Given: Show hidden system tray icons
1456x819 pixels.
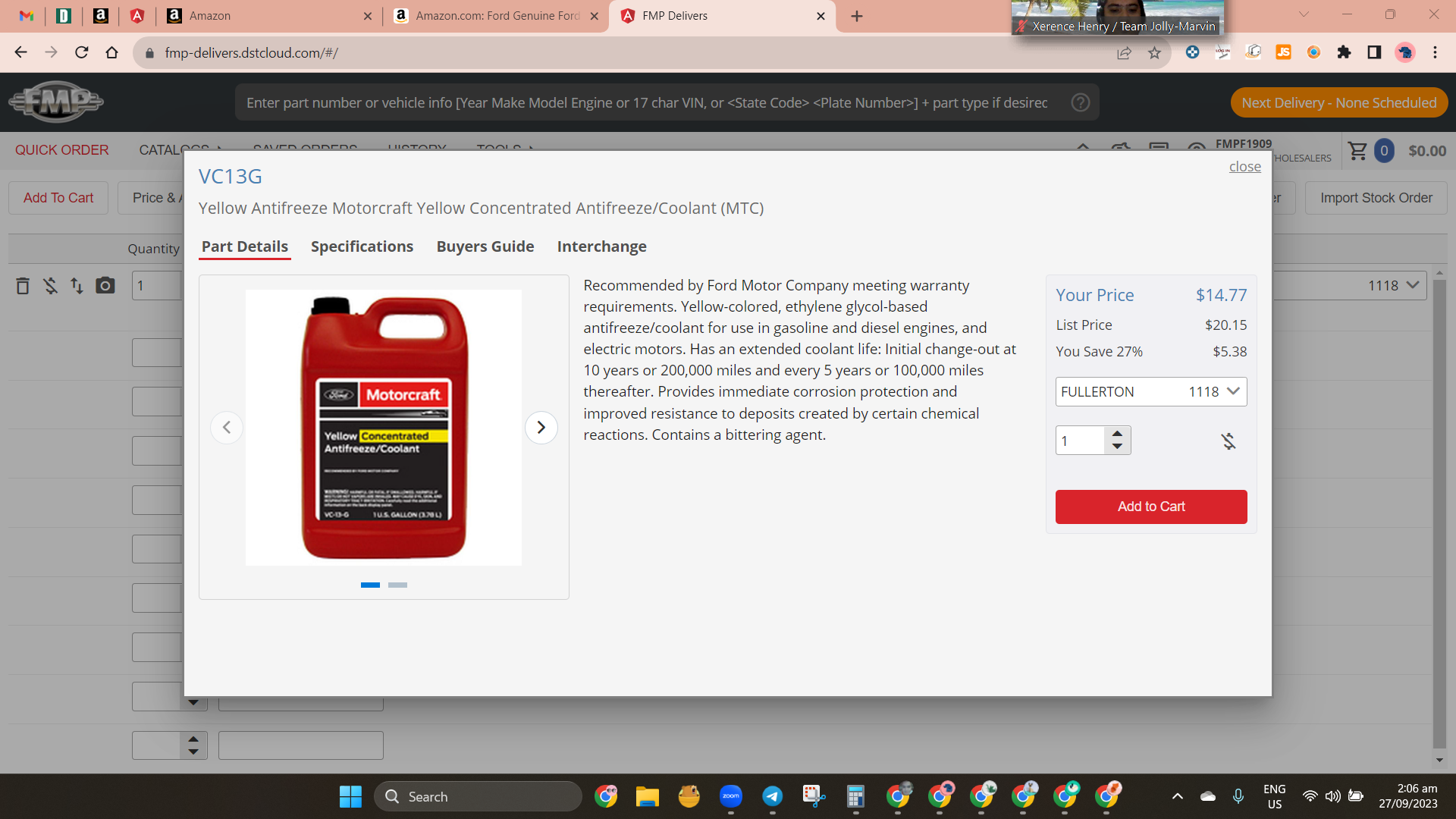Looking at the screenshot, I should click(1177, 796).
